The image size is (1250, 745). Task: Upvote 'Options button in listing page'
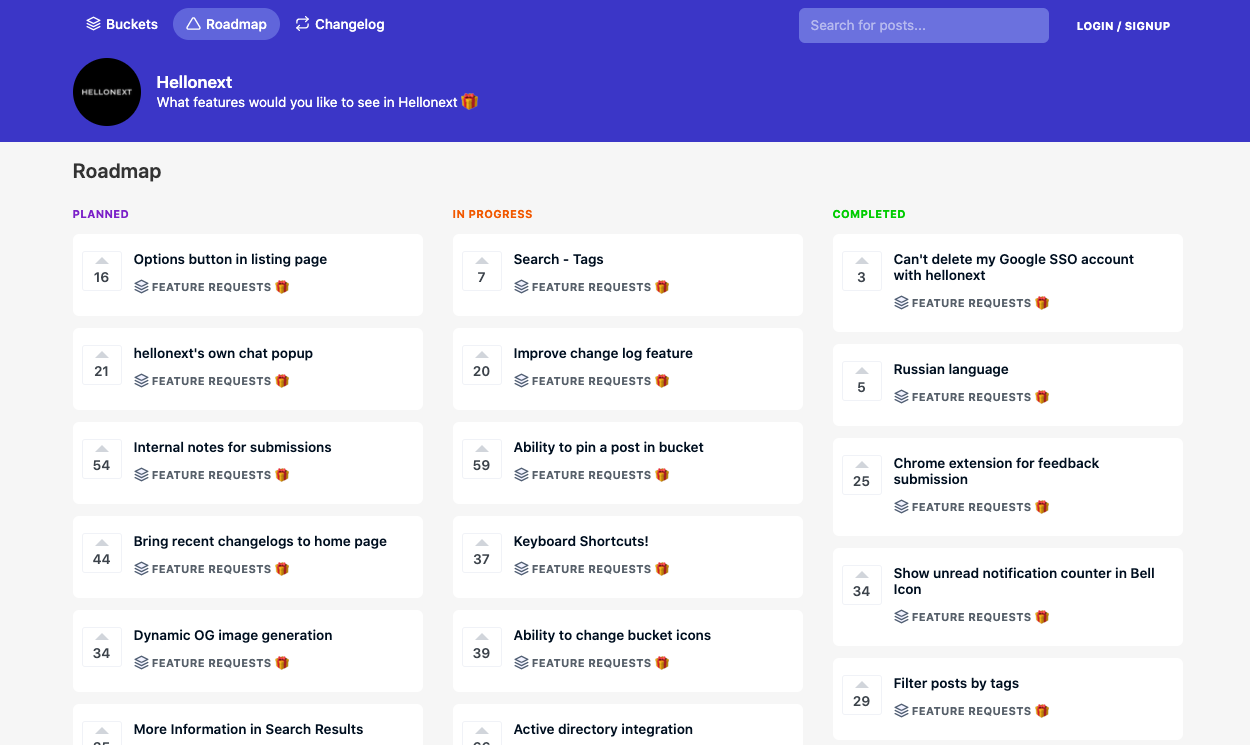pos(102,271)
